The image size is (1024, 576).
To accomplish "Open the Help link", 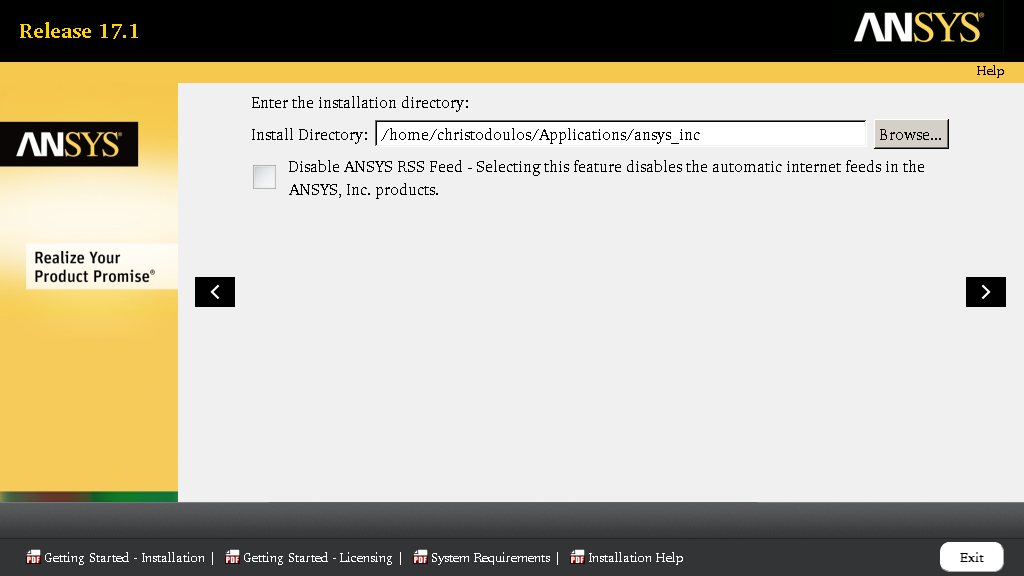I will [x=990, y=71].
